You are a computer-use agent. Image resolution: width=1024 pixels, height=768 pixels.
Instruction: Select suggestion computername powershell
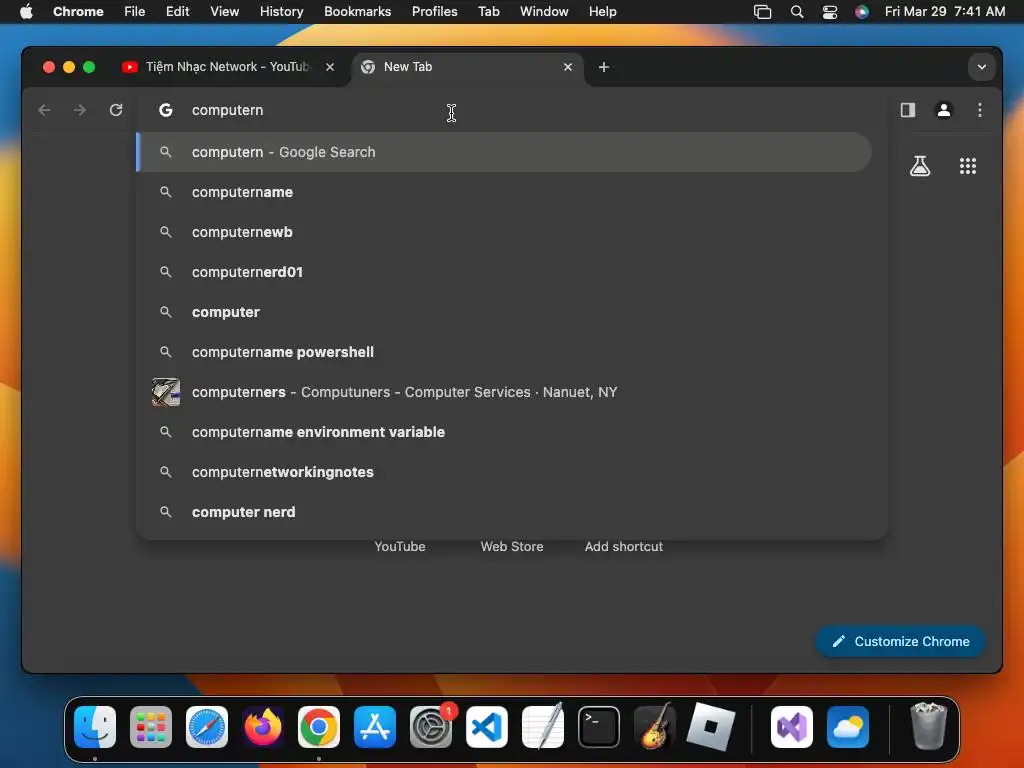pyautogui.click(x=504, y=352)
